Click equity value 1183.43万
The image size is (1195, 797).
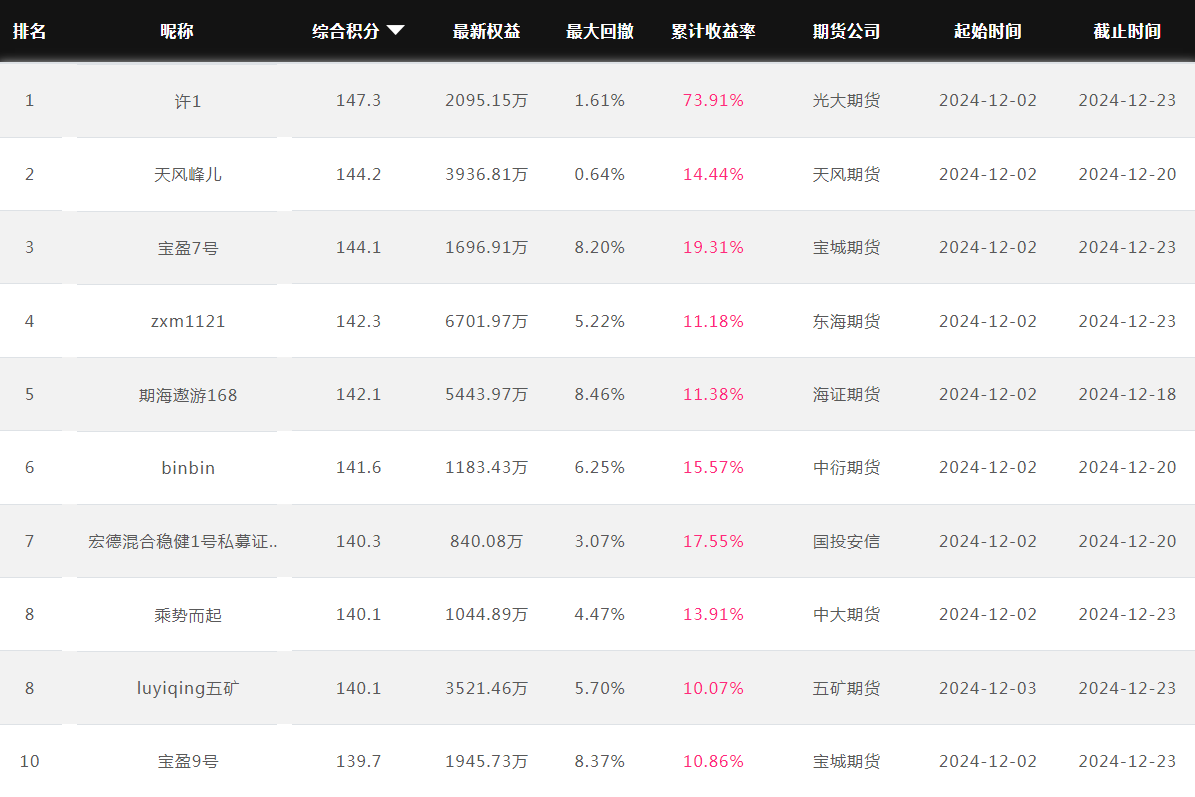(x=486, y=468)
